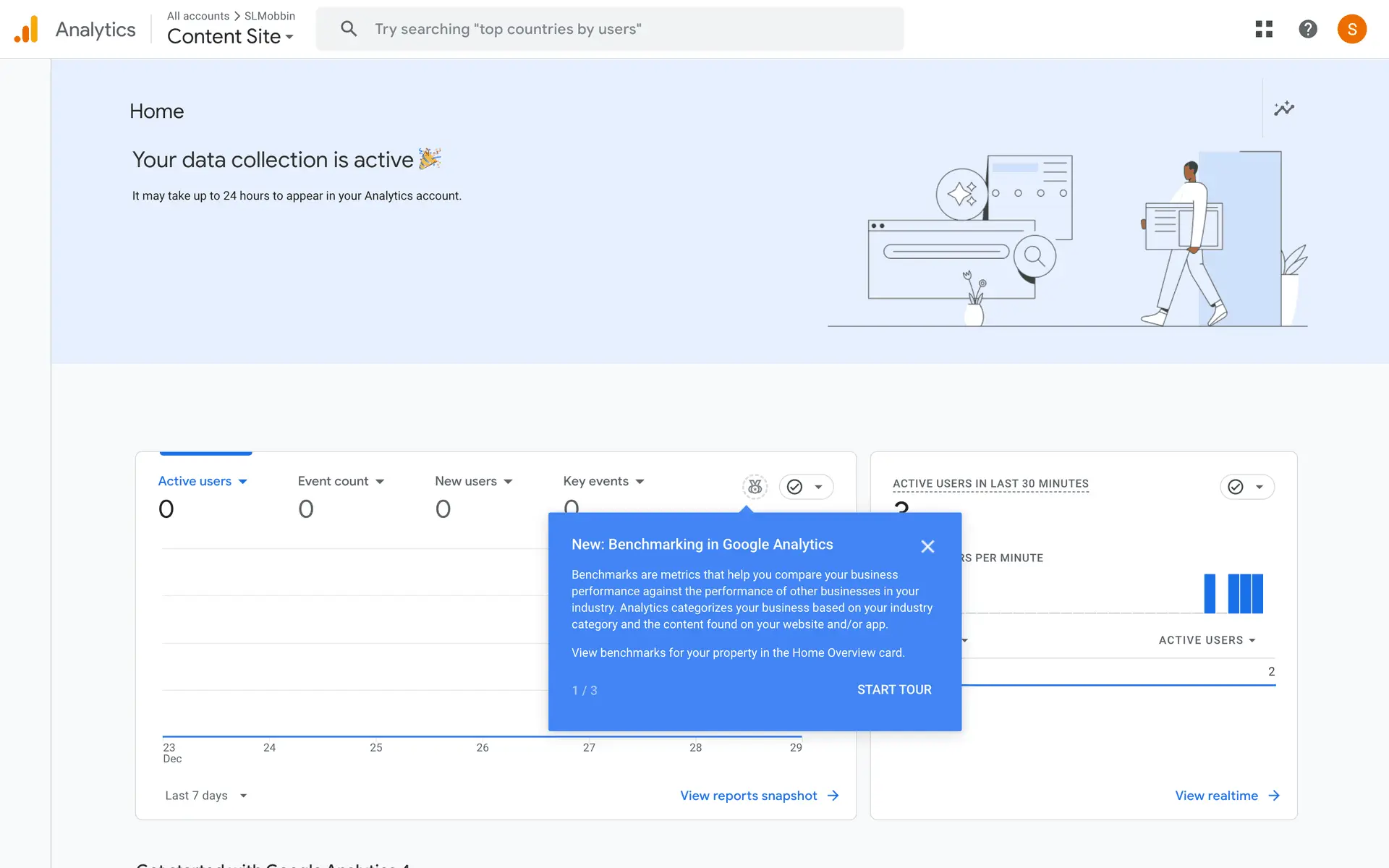1389x868 pixels.
Task: Open the Insights sparkline icon
Action: coord(1284,109)
